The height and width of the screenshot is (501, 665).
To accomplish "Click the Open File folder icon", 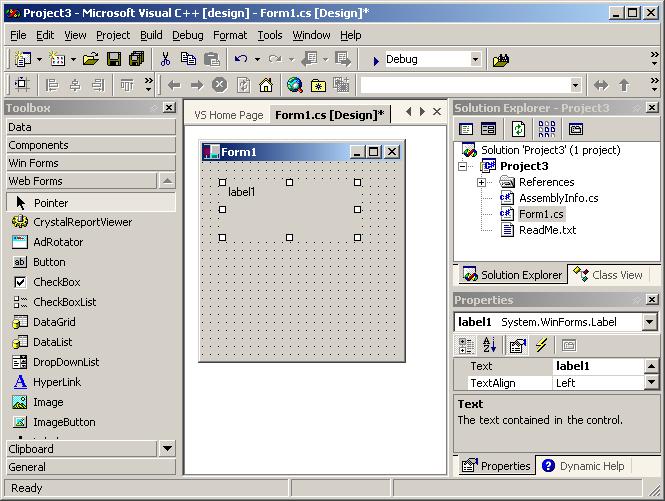I will tap(90, 59).
